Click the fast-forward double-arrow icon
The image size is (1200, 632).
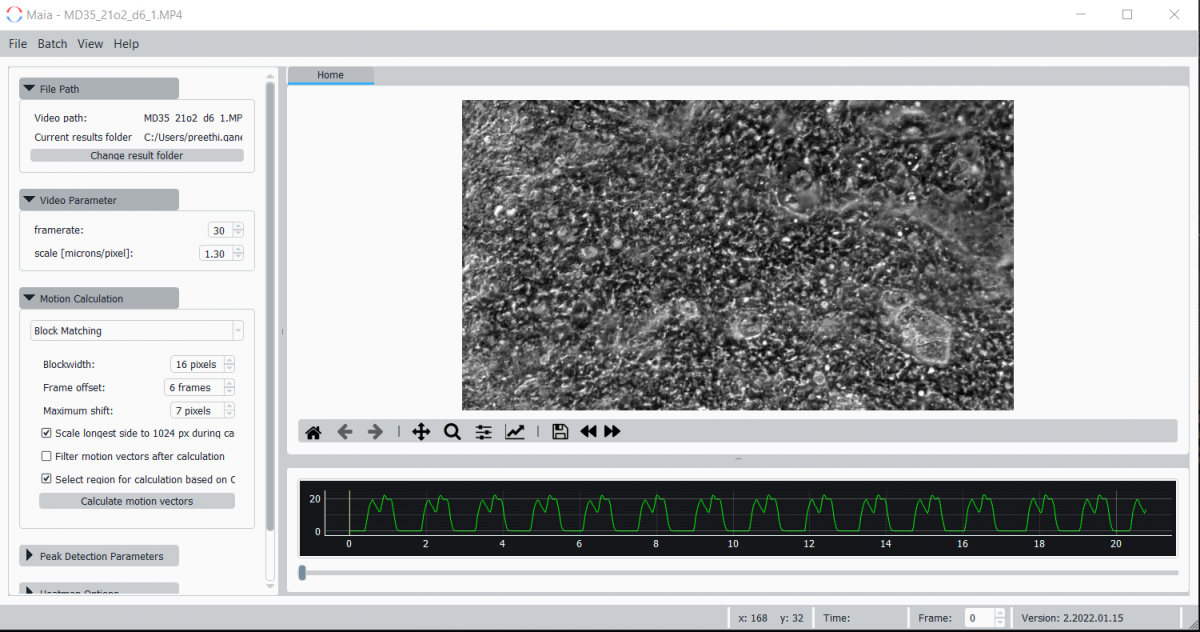pyautogui.click(x=612, y=432)
